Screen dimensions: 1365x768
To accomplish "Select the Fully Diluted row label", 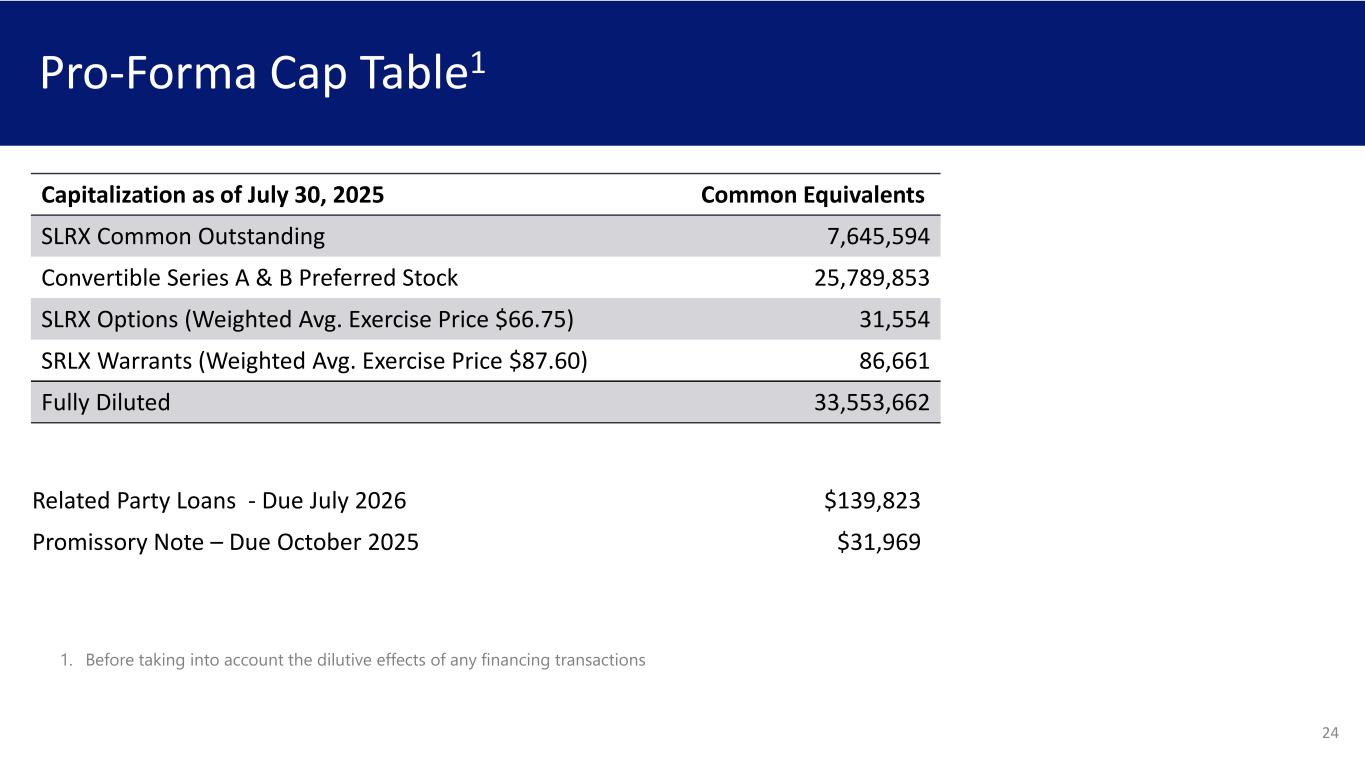I will pyautogui.click(x=106, y=402).
